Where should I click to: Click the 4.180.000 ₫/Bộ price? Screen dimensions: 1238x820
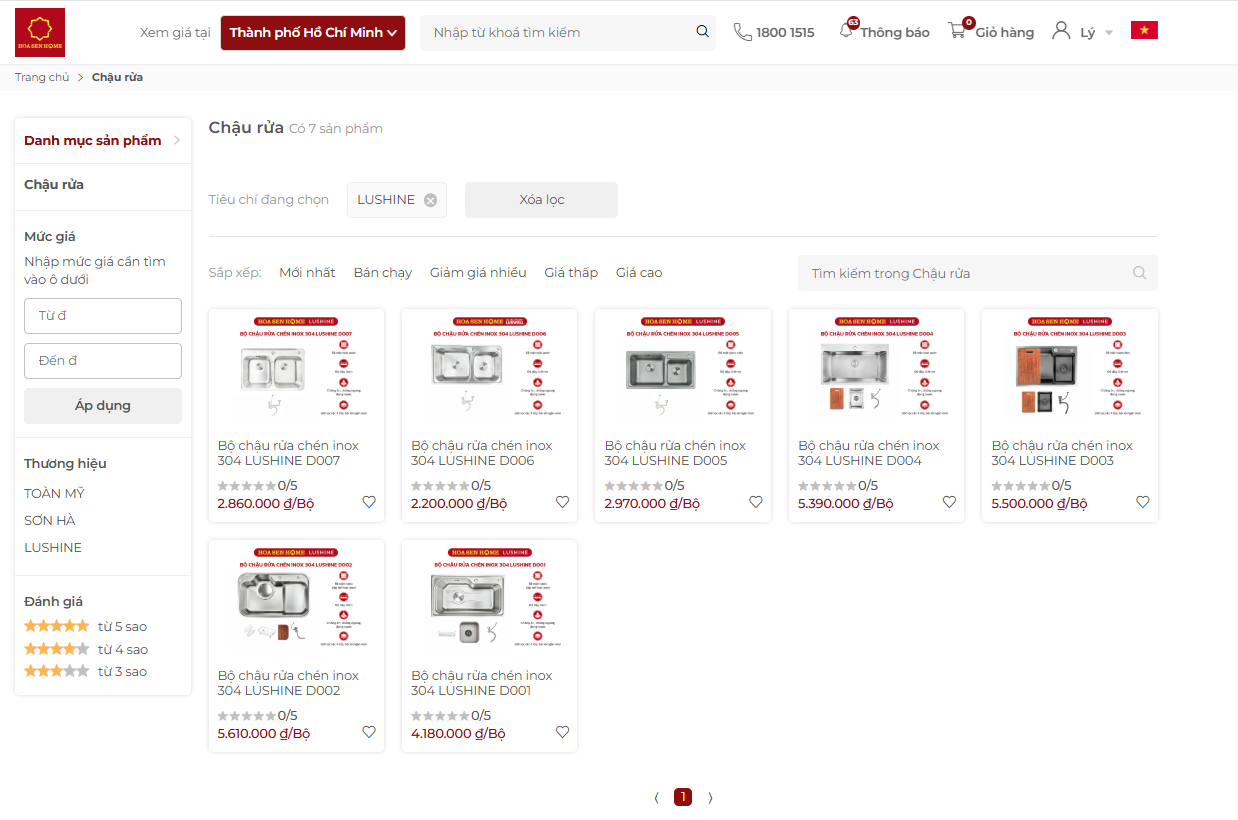(458, 733)
